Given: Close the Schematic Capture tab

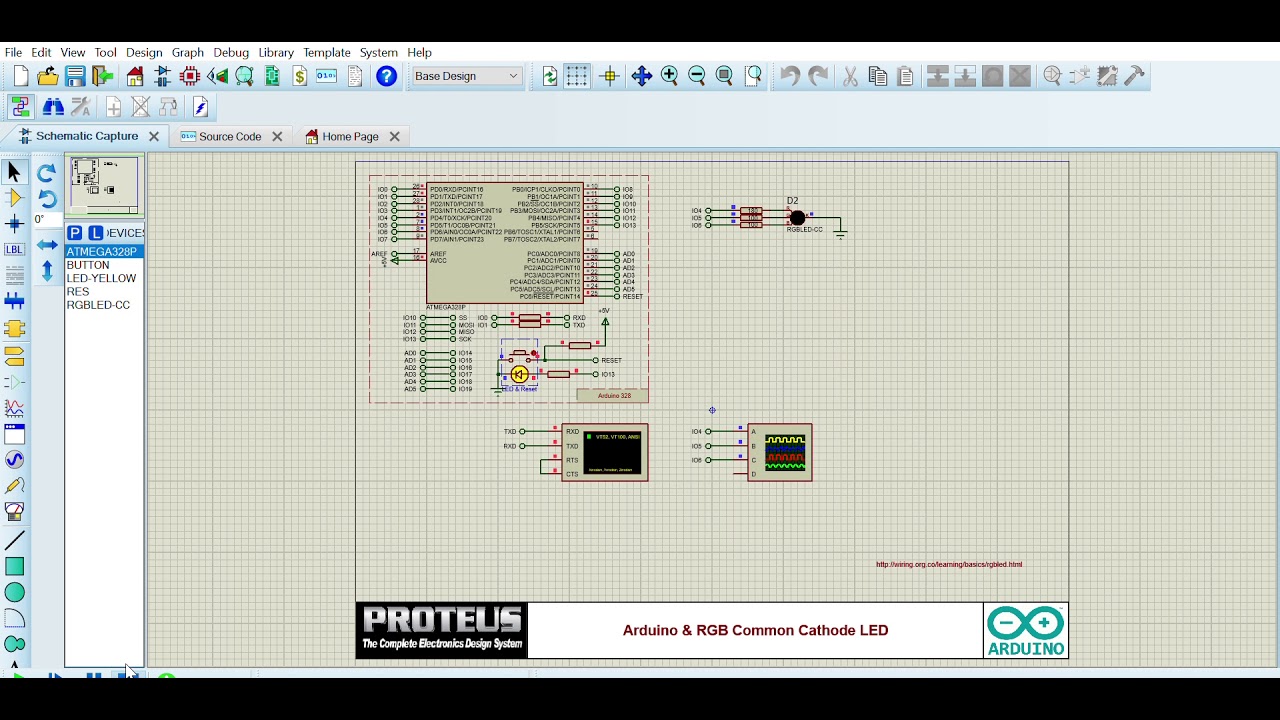Looking at the screenshot, I should pos(154,136).
